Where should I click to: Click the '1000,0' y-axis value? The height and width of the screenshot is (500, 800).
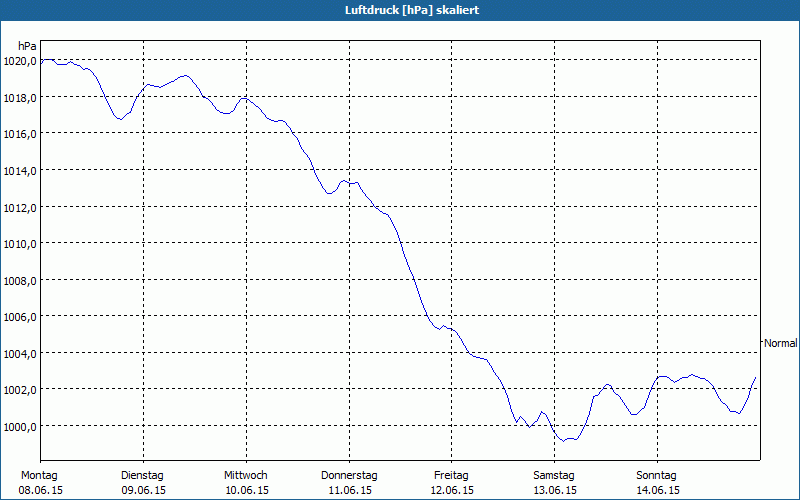coord(20,427)
